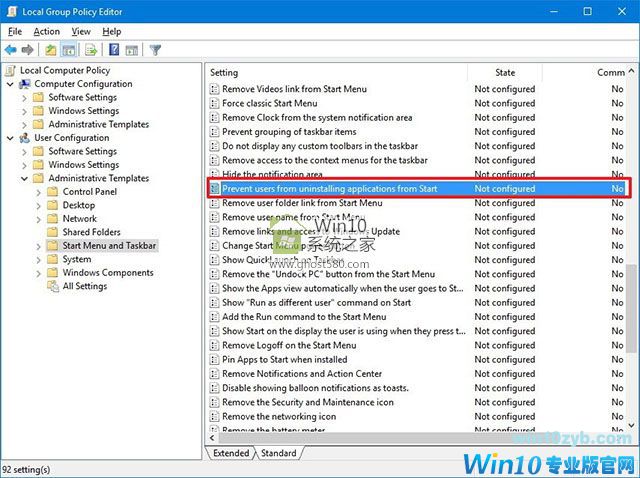Open the Help menu
This screenshot has width=640, height=478.
(111, 31)
